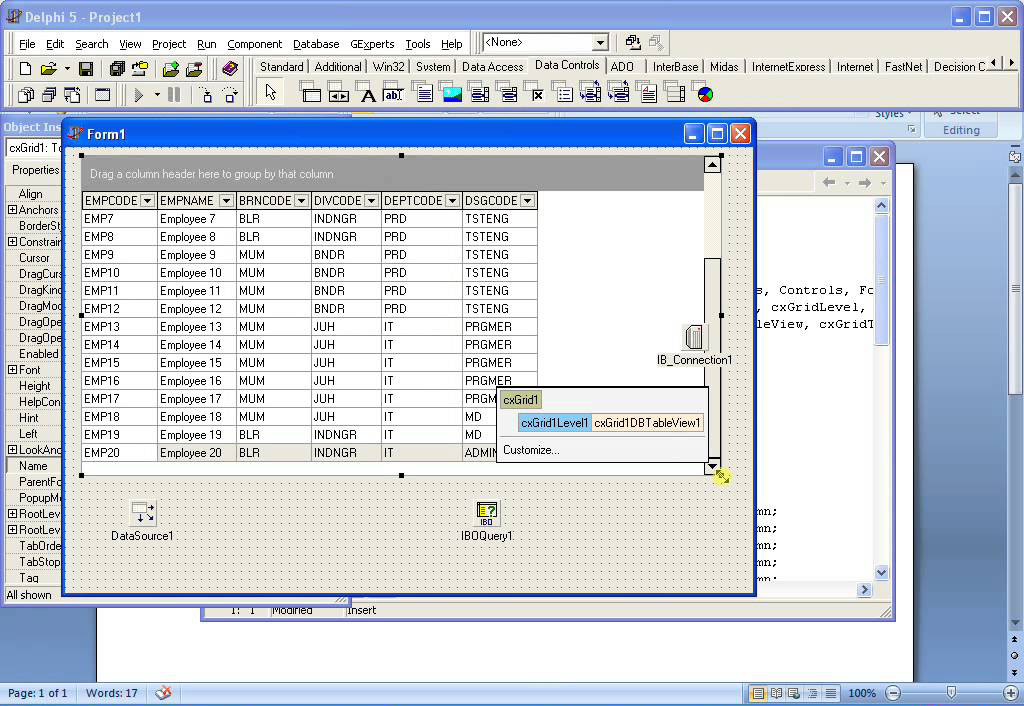Image resolution: width=1024 pixels, height=706 pixels.
Task: Switch to Outline view in Word
Action: (x=812, y=694)
